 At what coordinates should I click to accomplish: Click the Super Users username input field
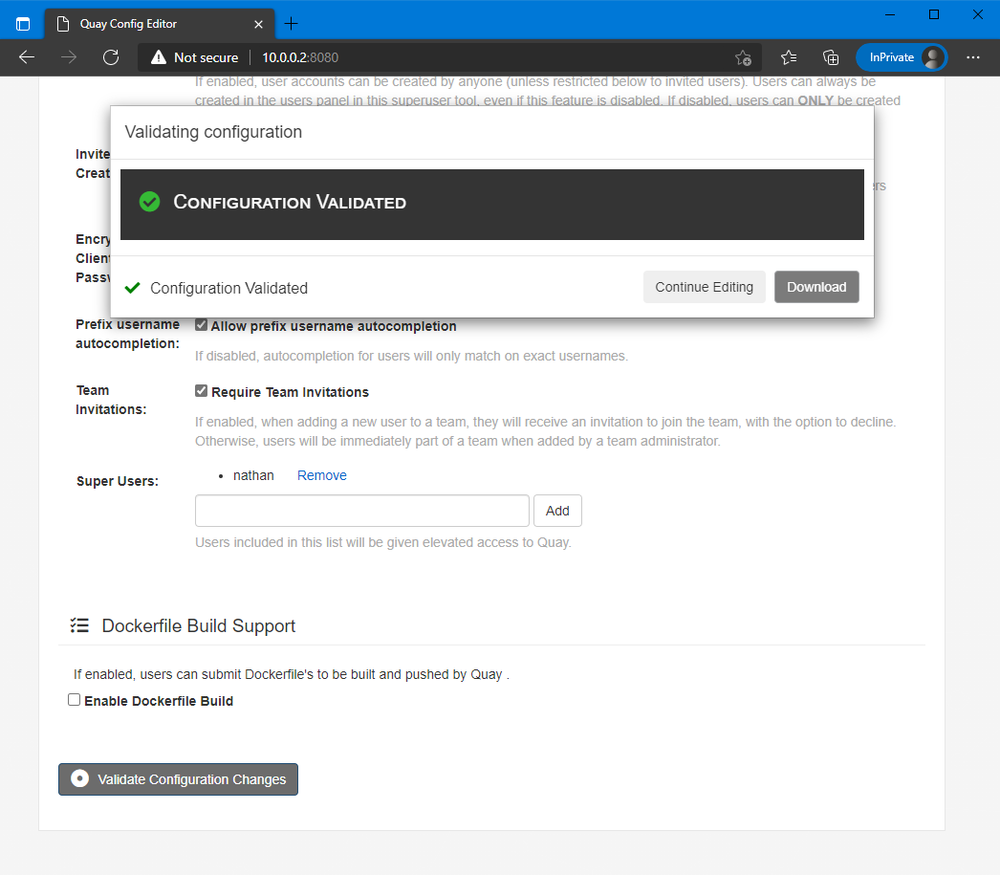click(362, 511)
